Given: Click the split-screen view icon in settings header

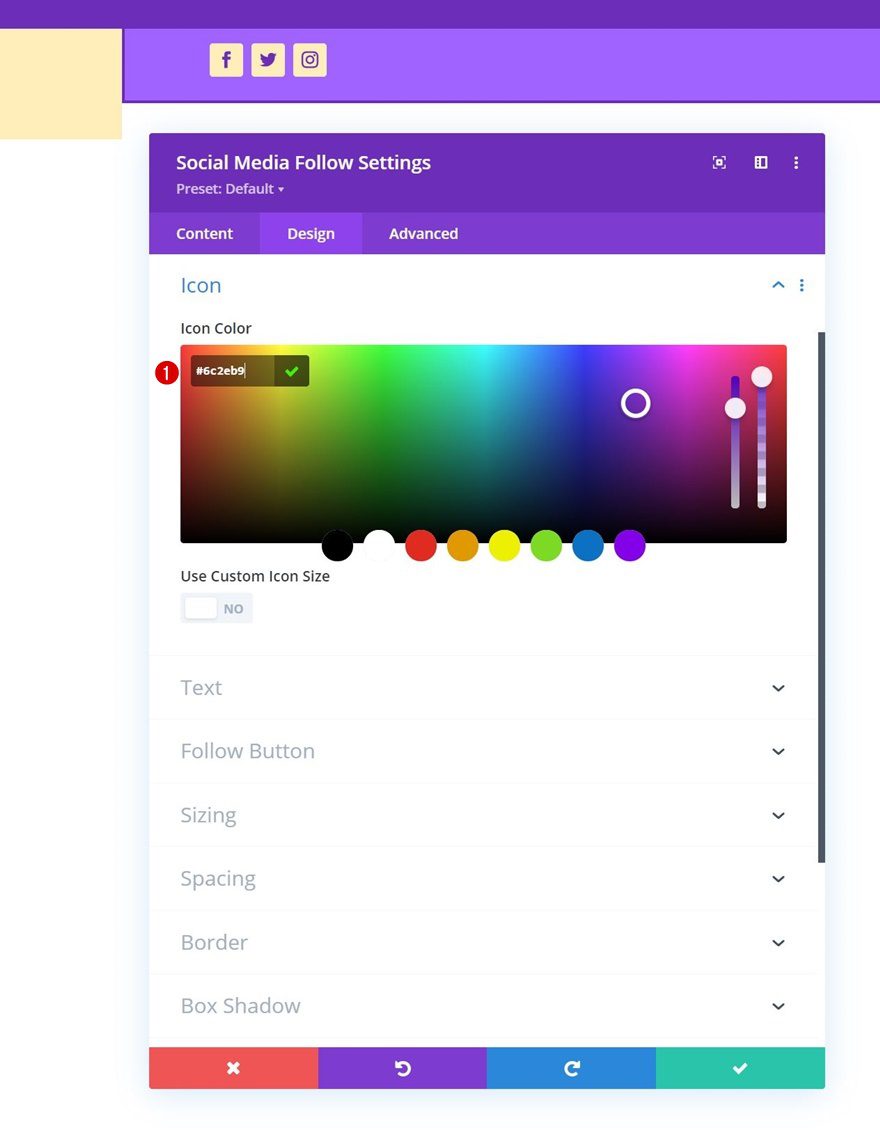Looking at the screenshot, I should (761, 162).
